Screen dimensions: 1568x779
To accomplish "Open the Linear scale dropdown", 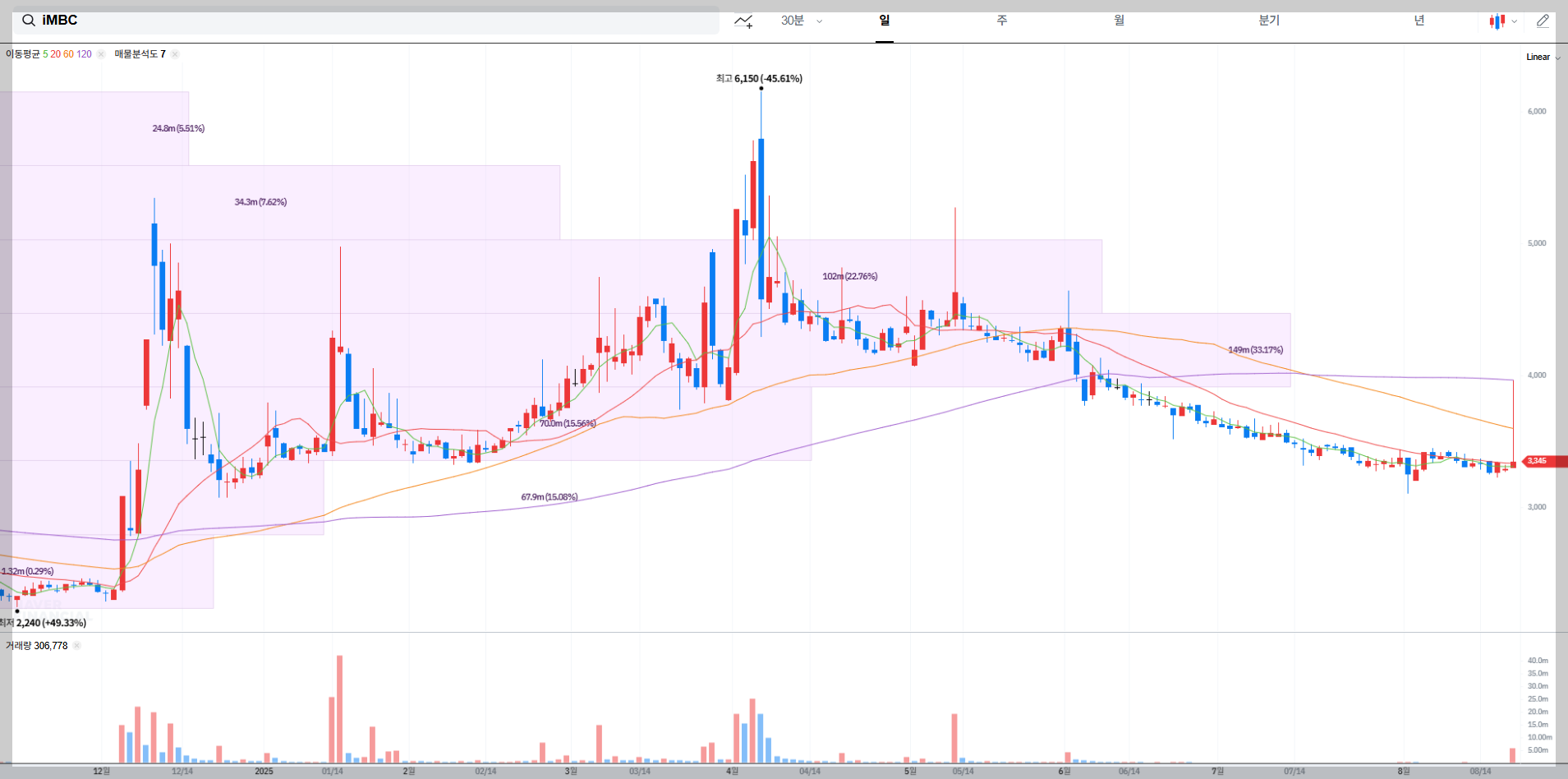I will (1540, 57).
